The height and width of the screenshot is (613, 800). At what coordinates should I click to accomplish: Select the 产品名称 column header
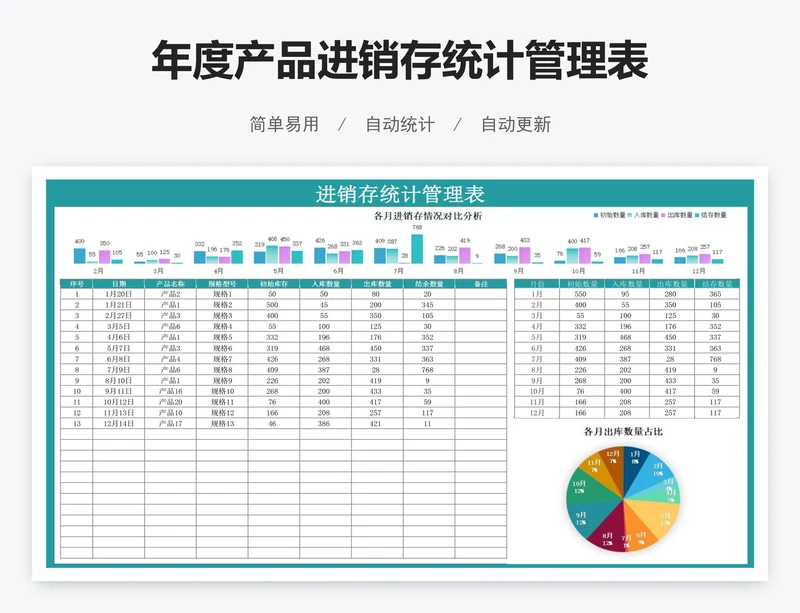tap(170, 284)
